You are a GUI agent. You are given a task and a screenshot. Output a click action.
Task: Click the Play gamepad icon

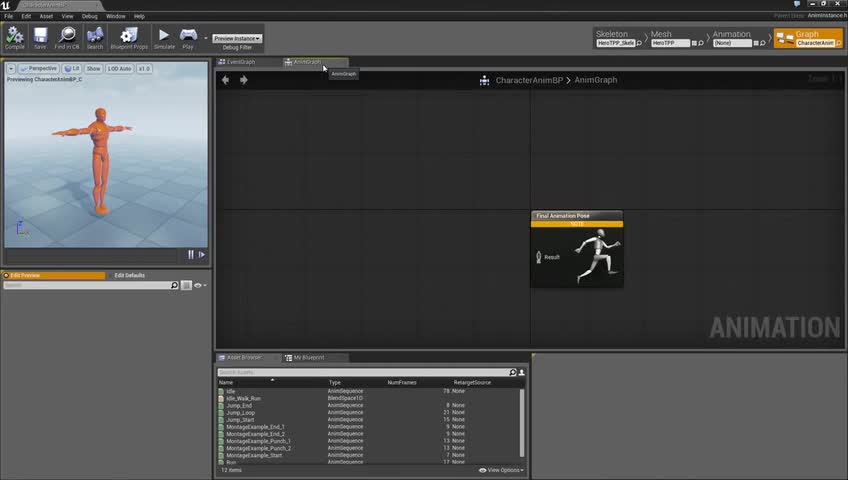point(188,38)
